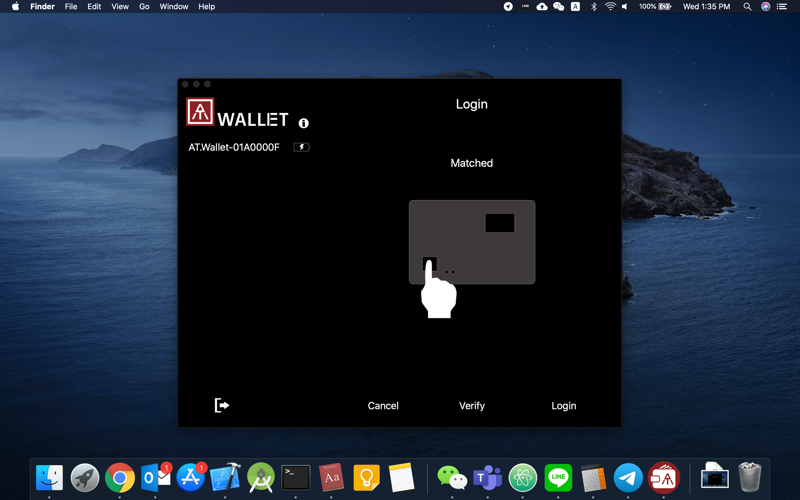Launch Telegram from the Dock
The width and height of the screenshot is (800, 500).
(x=628, y=478)
